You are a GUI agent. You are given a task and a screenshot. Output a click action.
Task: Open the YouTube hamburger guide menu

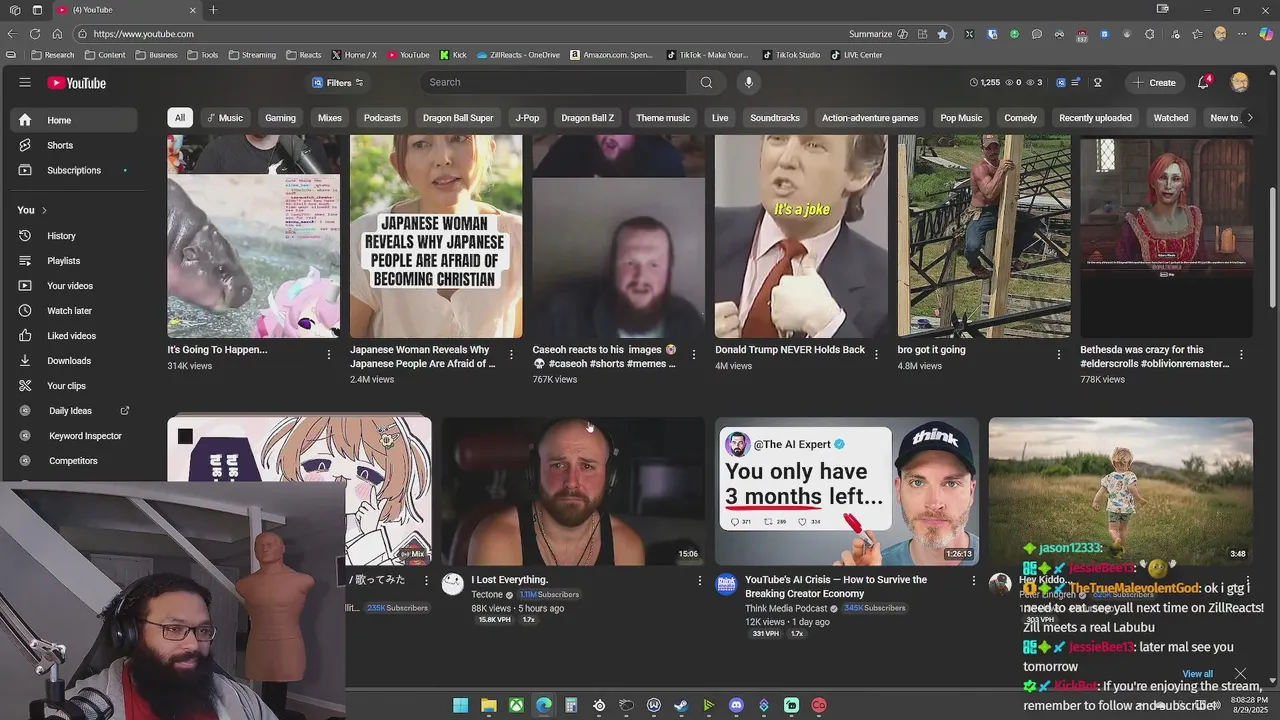25,83
